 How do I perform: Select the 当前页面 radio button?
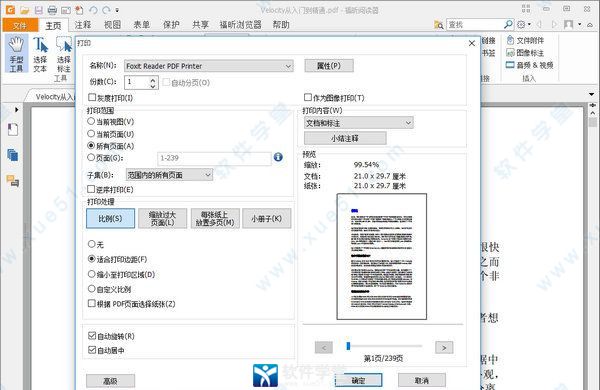tap(91, 134)
